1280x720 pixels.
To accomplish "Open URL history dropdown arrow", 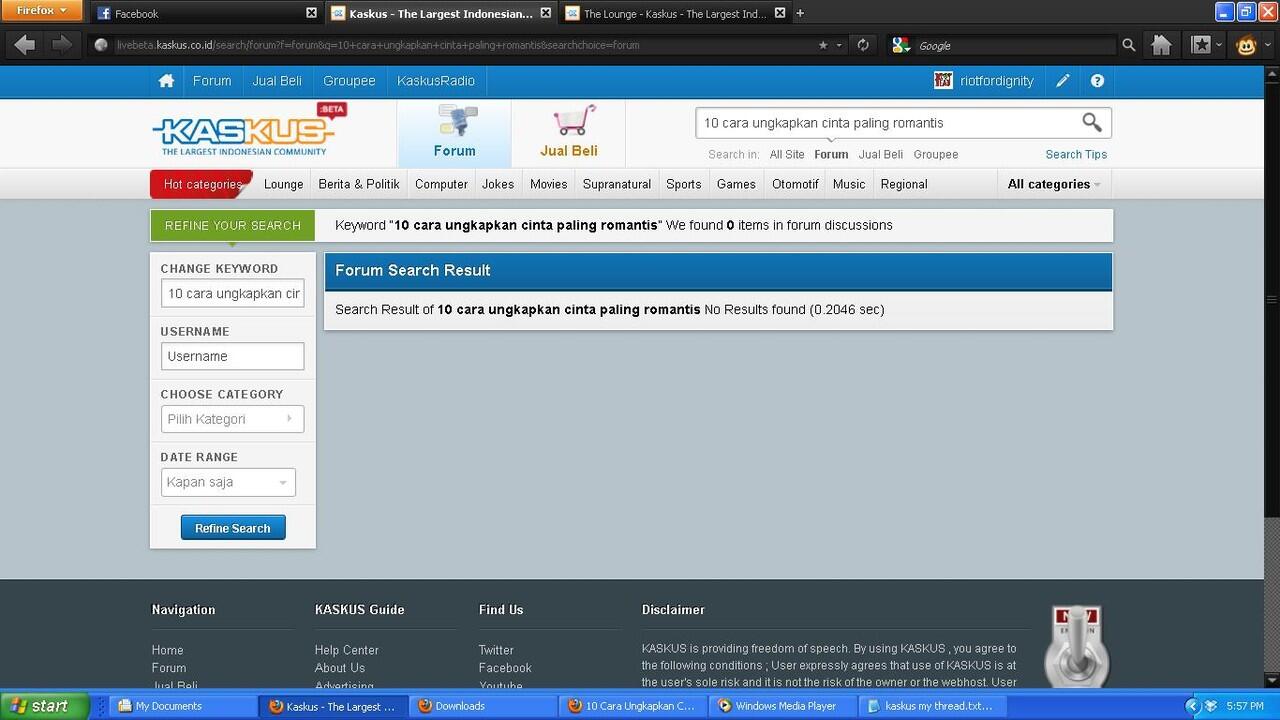I will tap(840, 45).
